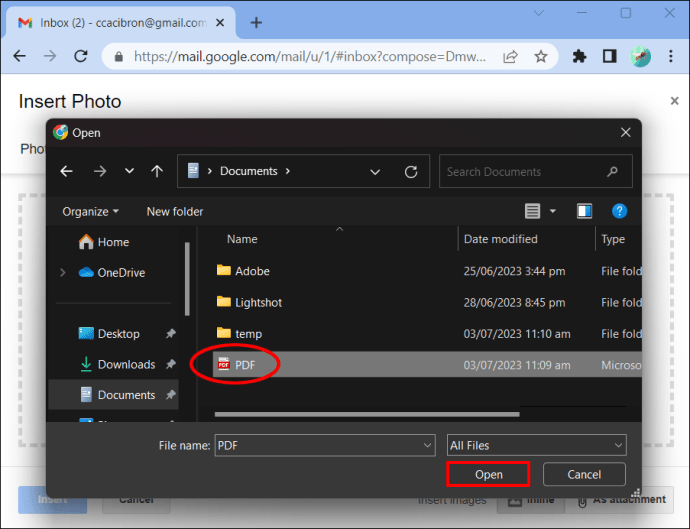Click the share page icon in address bar
The height and width of the screenshot is (529, 690).
510,57
